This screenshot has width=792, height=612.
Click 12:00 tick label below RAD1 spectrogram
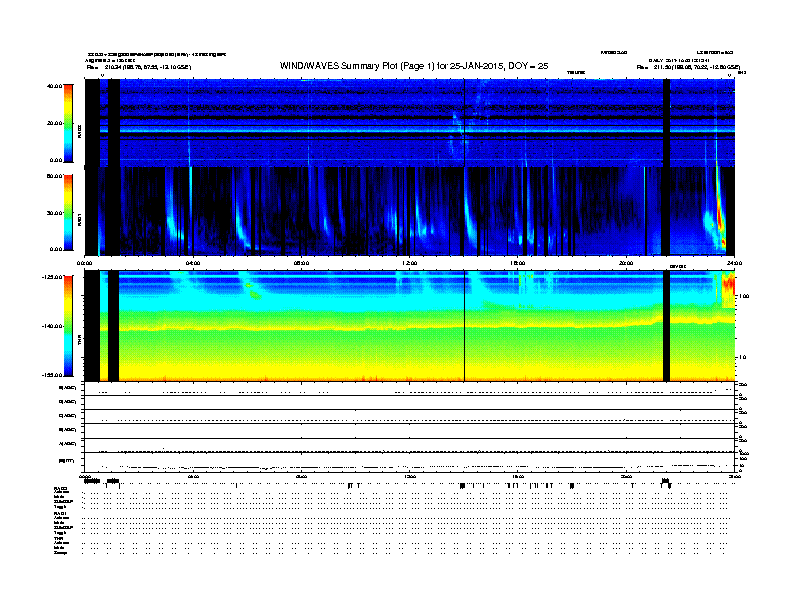(410, 263)
